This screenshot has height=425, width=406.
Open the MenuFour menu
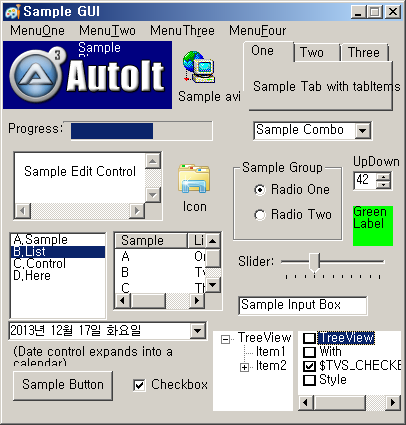[x=257, y=31]
